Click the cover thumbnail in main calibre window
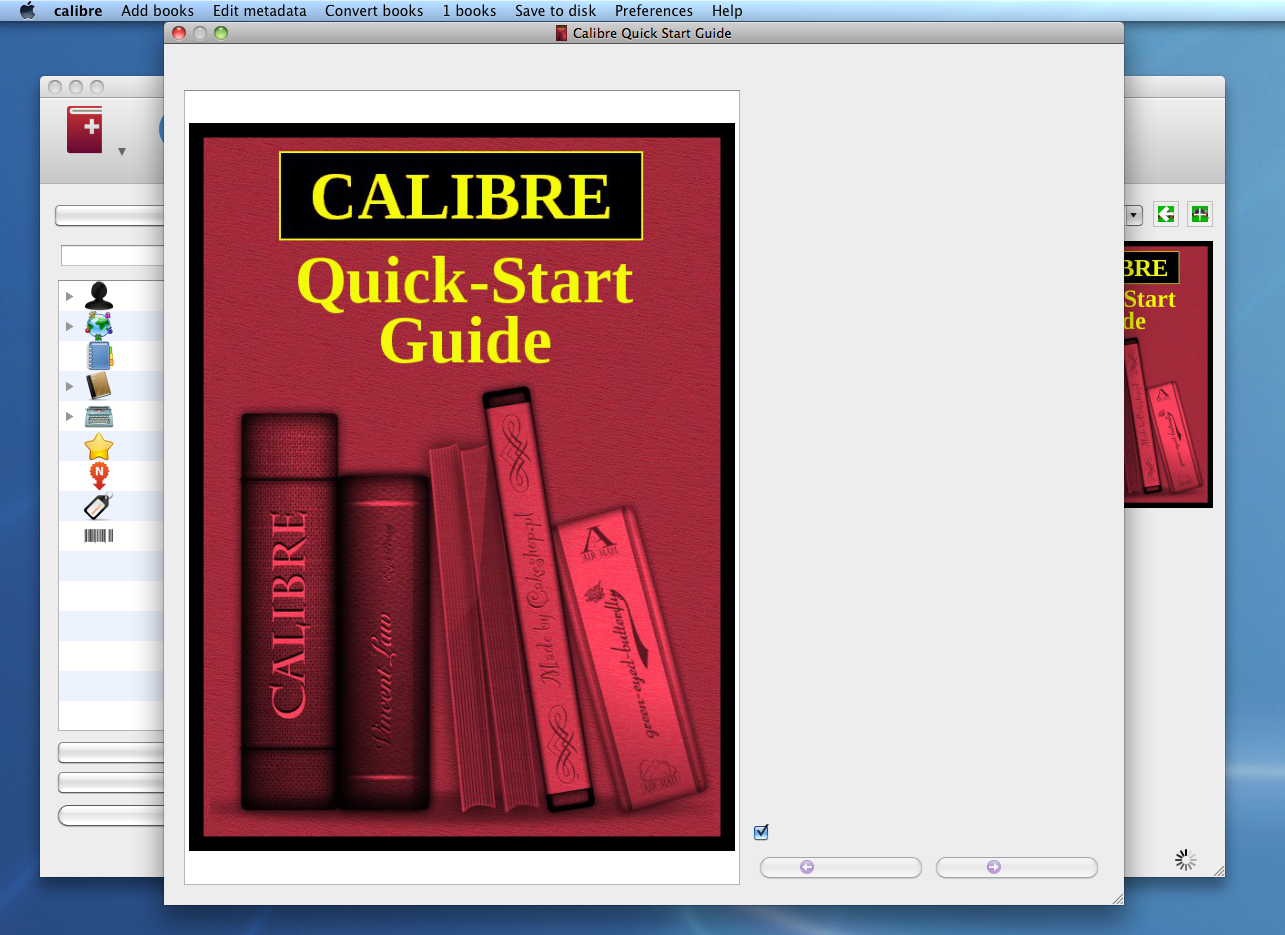This screenshot has width=1285, height=935. click(1168, 374)
